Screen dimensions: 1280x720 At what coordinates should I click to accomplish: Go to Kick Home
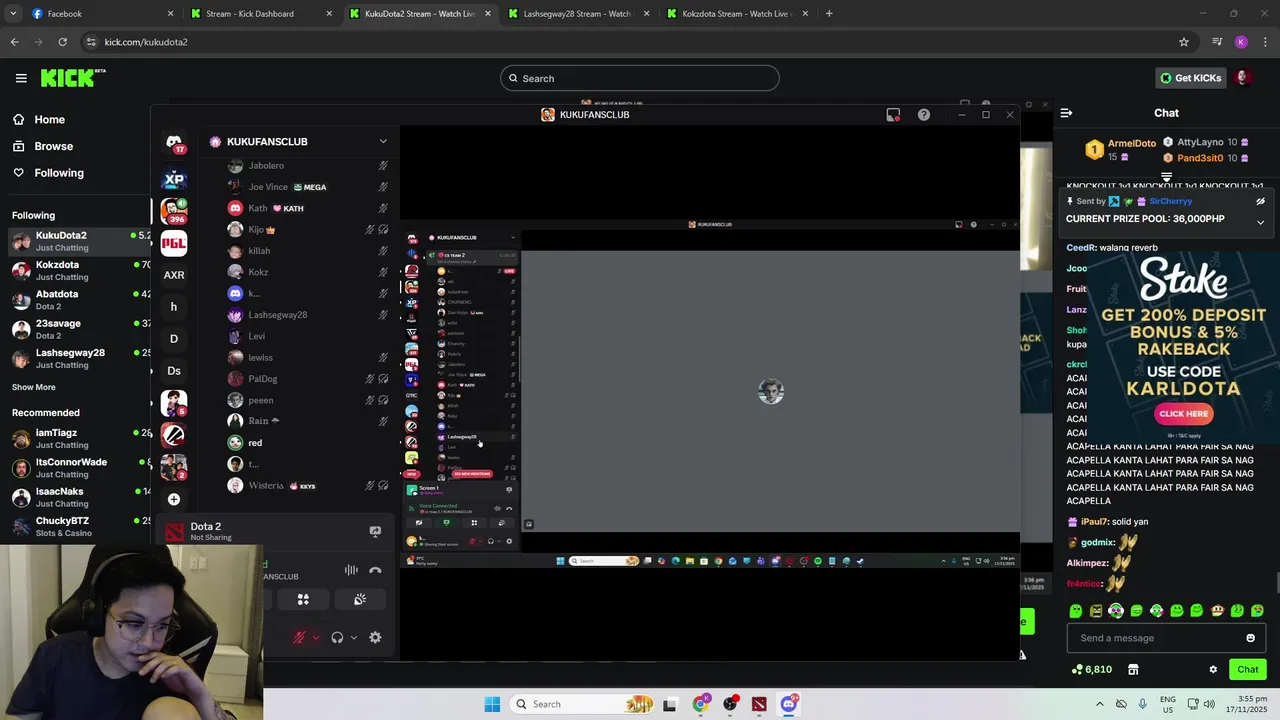coord(39,120)
